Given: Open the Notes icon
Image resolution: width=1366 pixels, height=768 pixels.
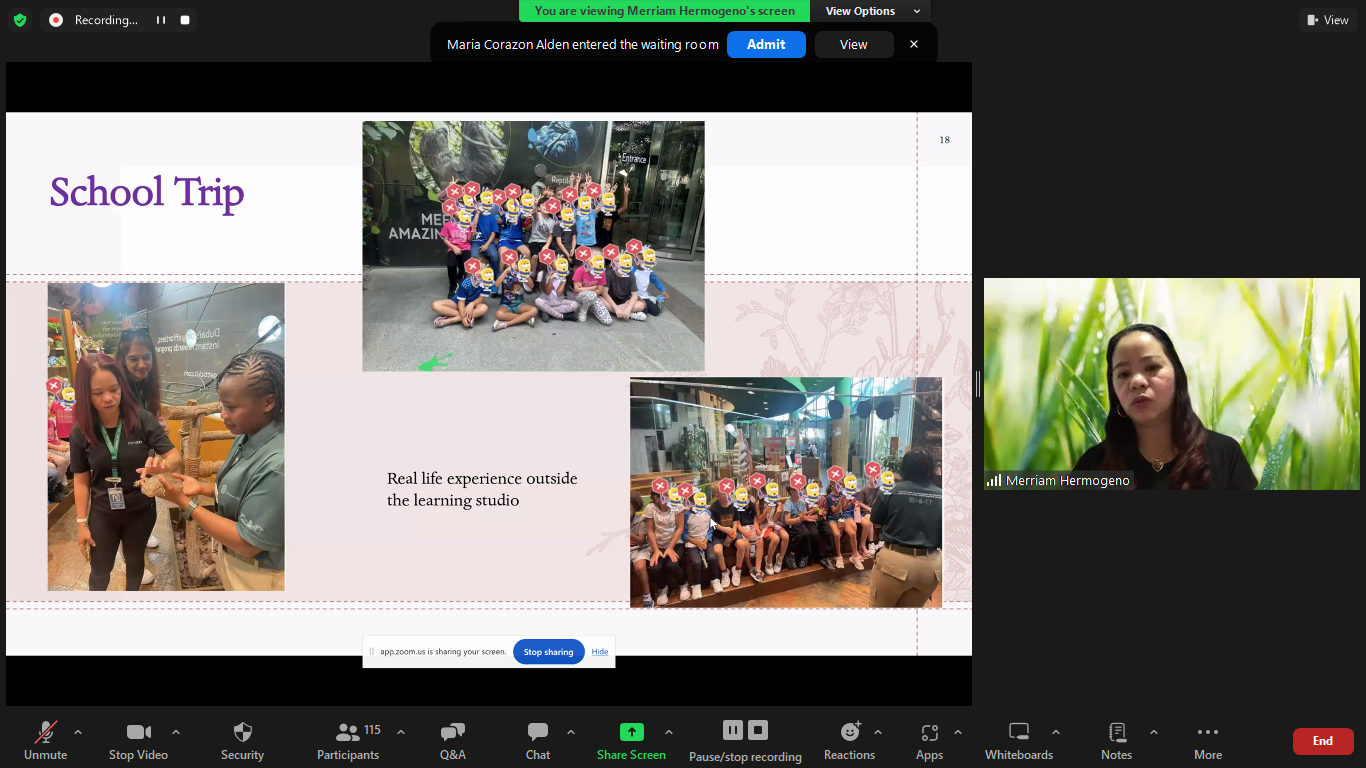Looking at the screenshot, I should tap(1116, 740).
